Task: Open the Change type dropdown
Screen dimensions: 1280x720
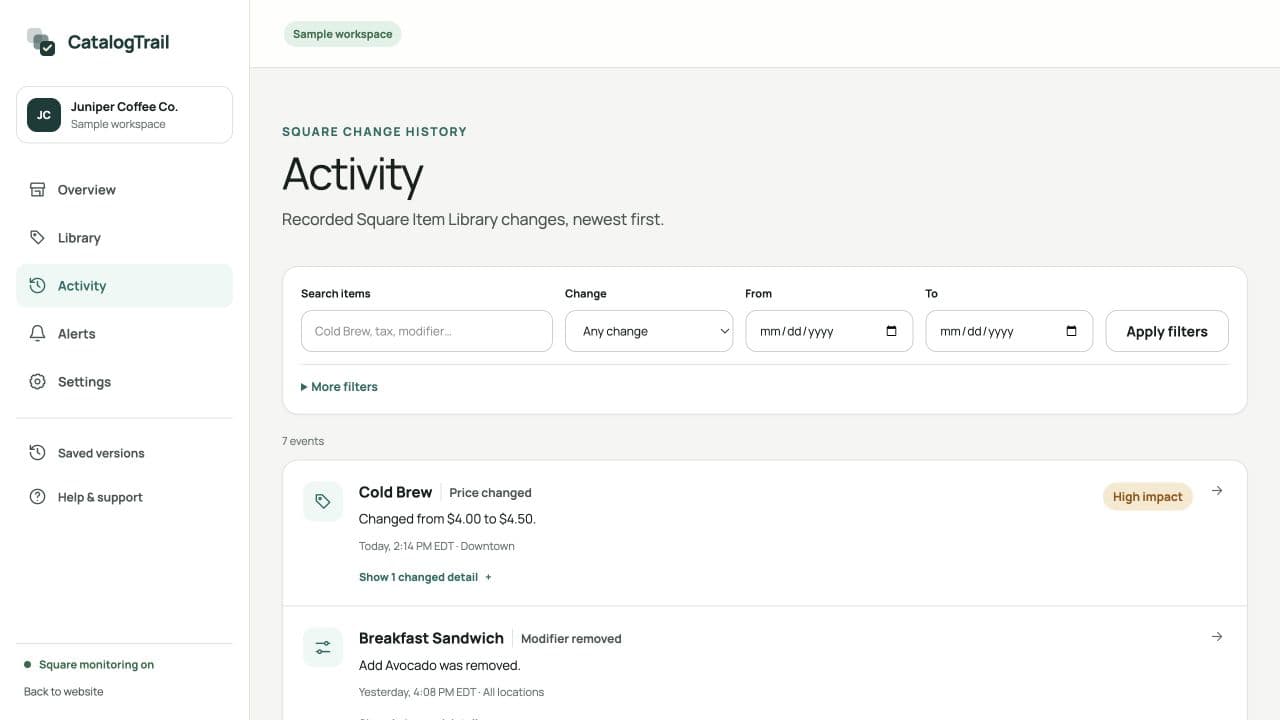Action: pos(649,331)
